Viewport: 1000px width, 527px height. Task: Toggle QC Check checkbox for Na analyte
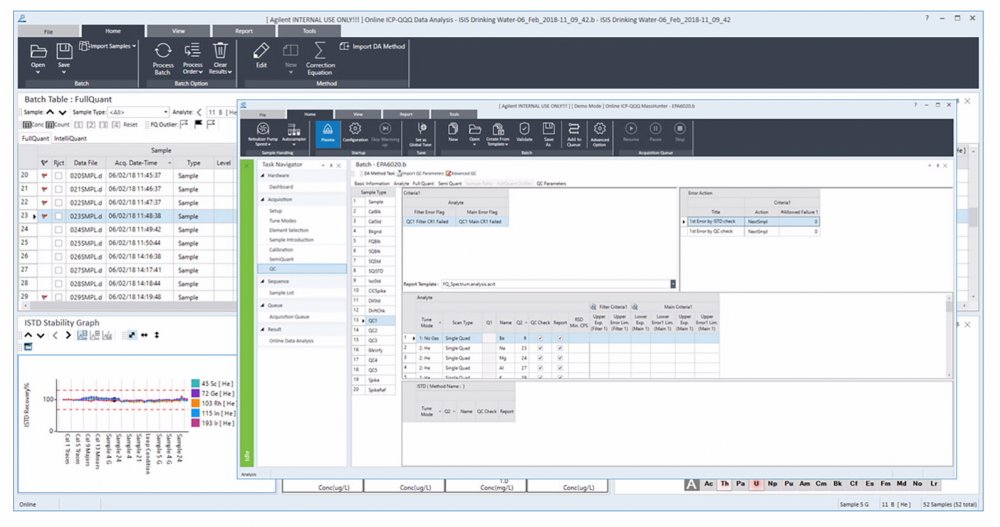point(540,348)
